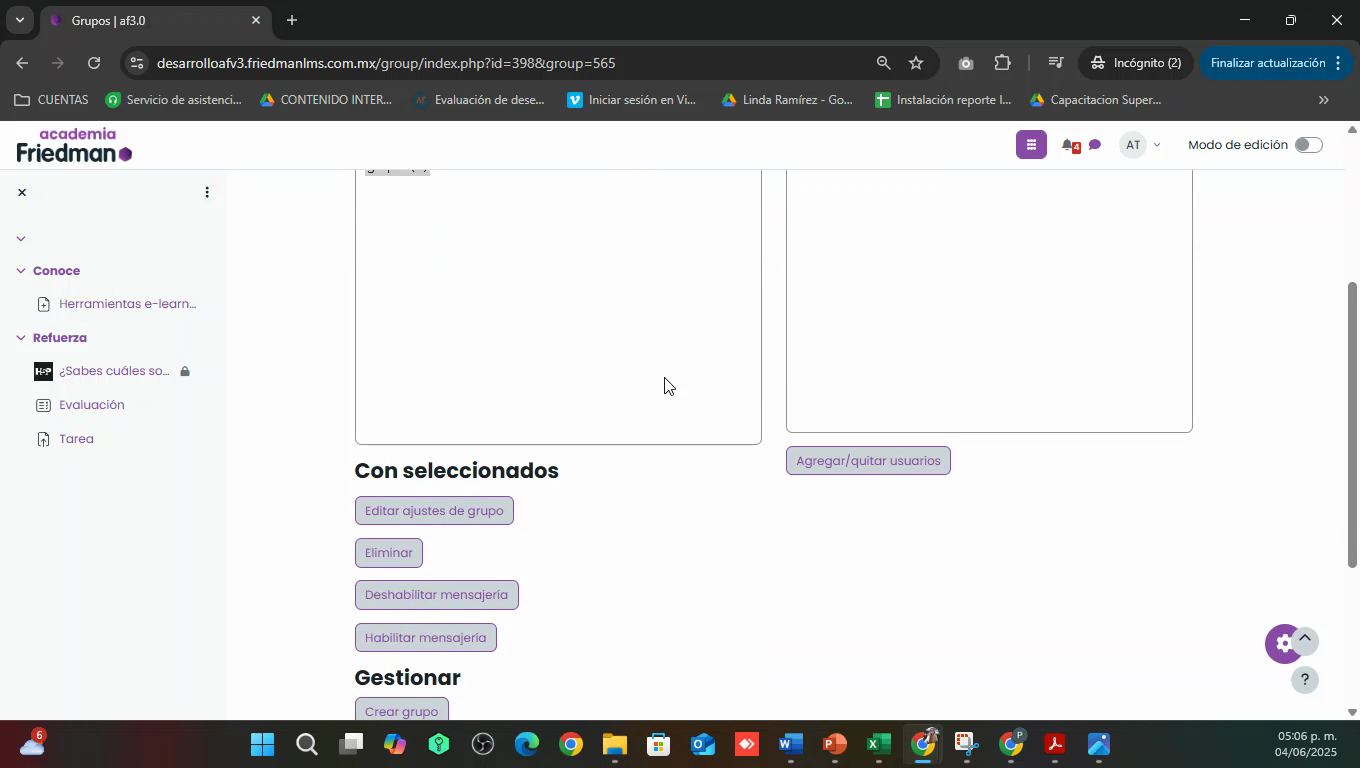The image size is (1360, 768).
Task: Toggle the Modo de edición switch
Action: click(1308, 145)
